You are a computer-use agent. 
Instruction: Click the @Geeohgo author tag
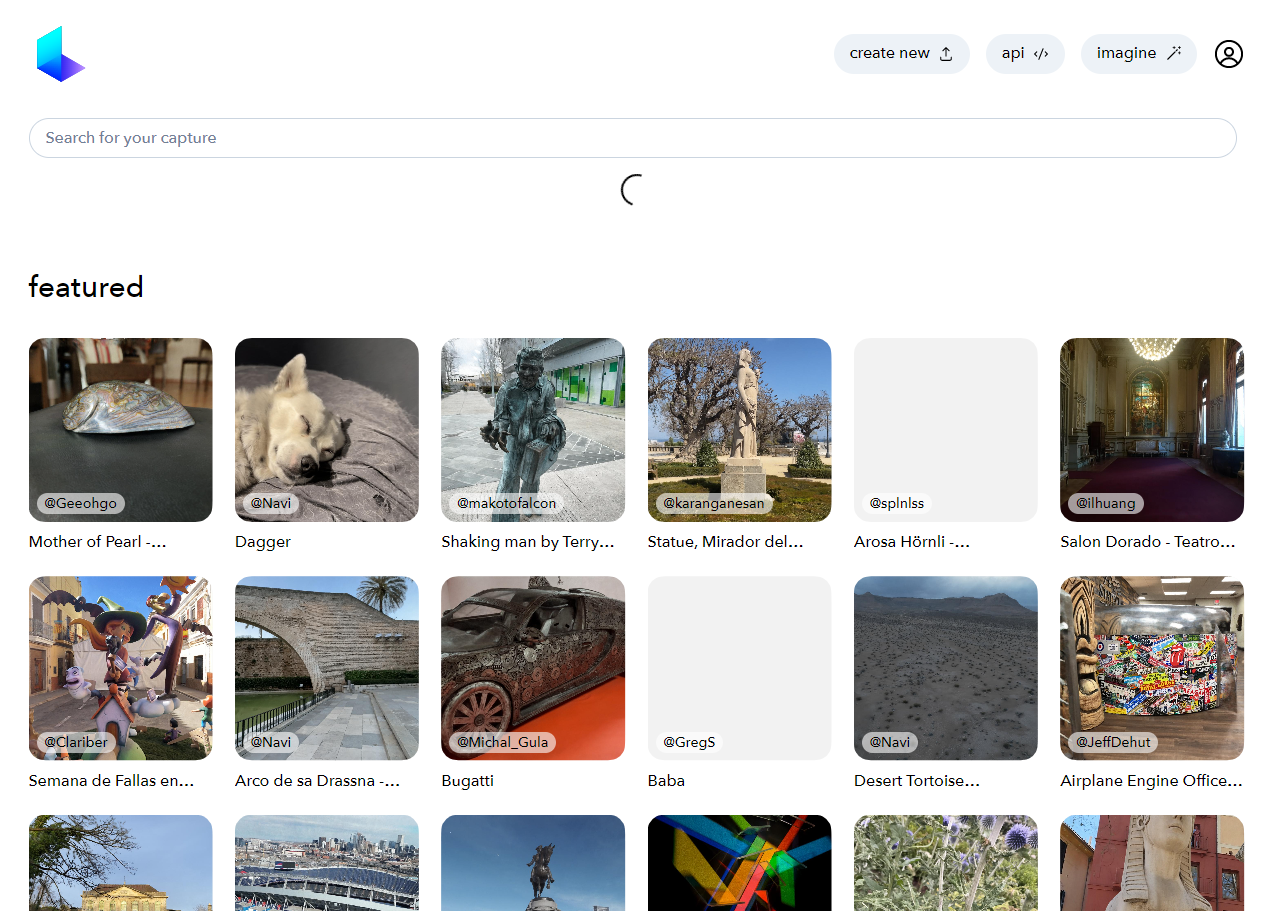pos(80,503)
